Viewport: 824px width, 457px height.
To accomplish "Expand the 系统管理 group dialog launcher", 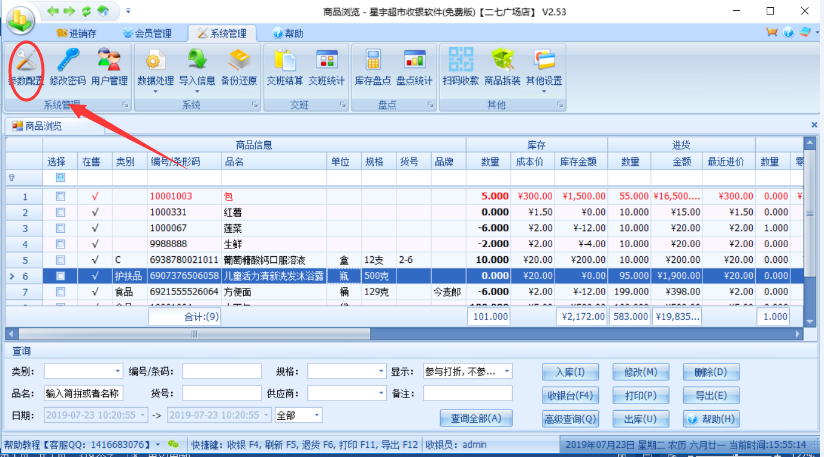I will pyautogui.click(x=125, y=105).
